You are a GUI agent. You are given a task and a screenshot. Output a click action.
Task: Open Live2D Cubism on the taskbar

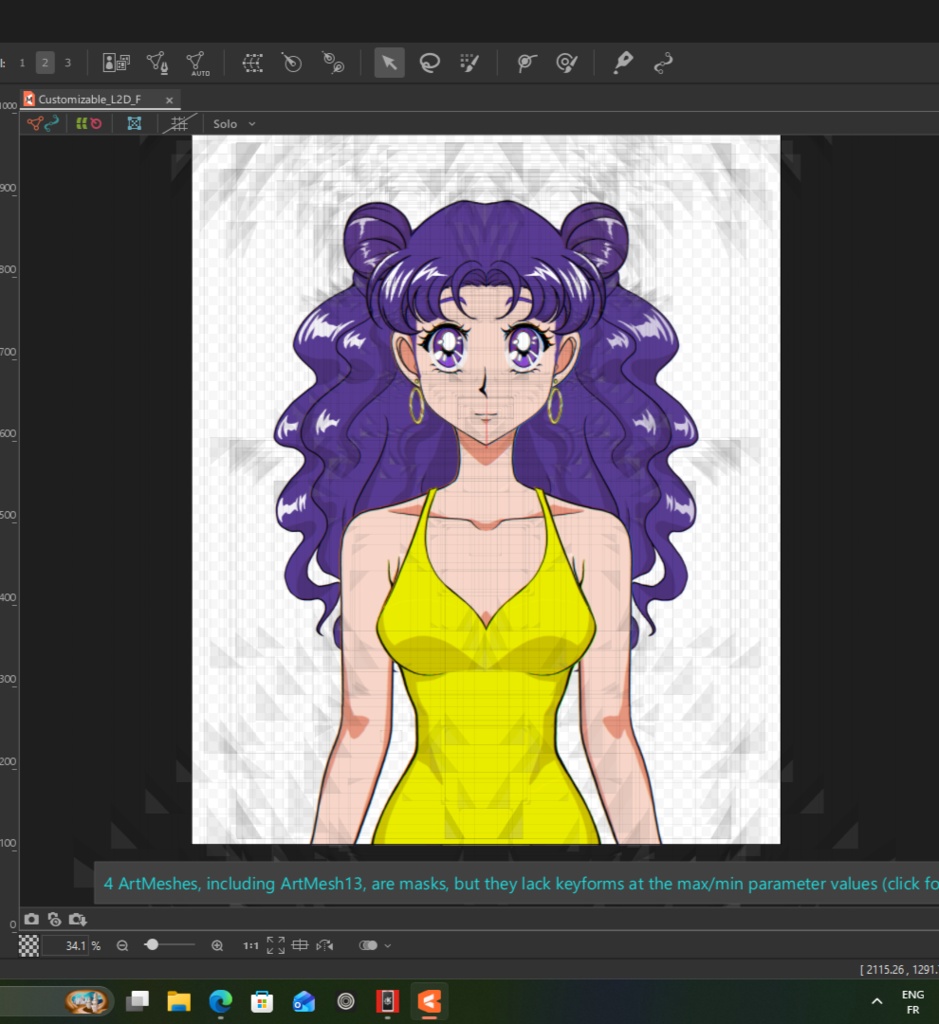429,1001
